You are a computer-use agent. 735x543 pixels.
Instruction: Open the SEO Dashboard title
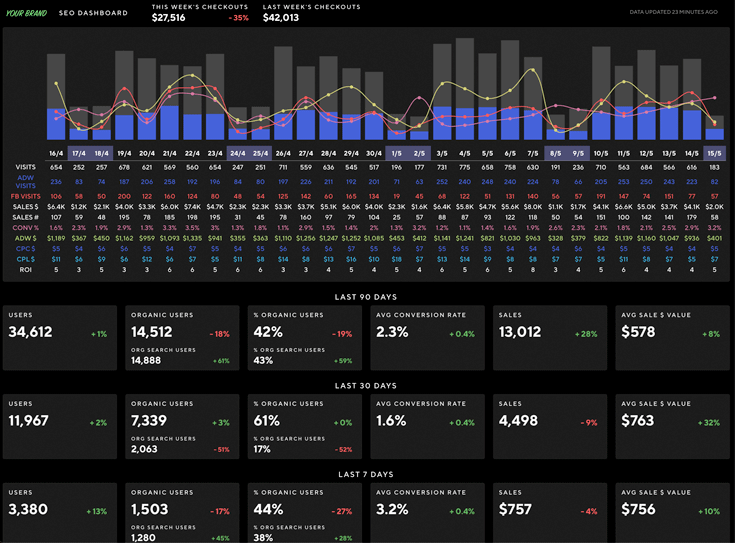tap(94, 13)
